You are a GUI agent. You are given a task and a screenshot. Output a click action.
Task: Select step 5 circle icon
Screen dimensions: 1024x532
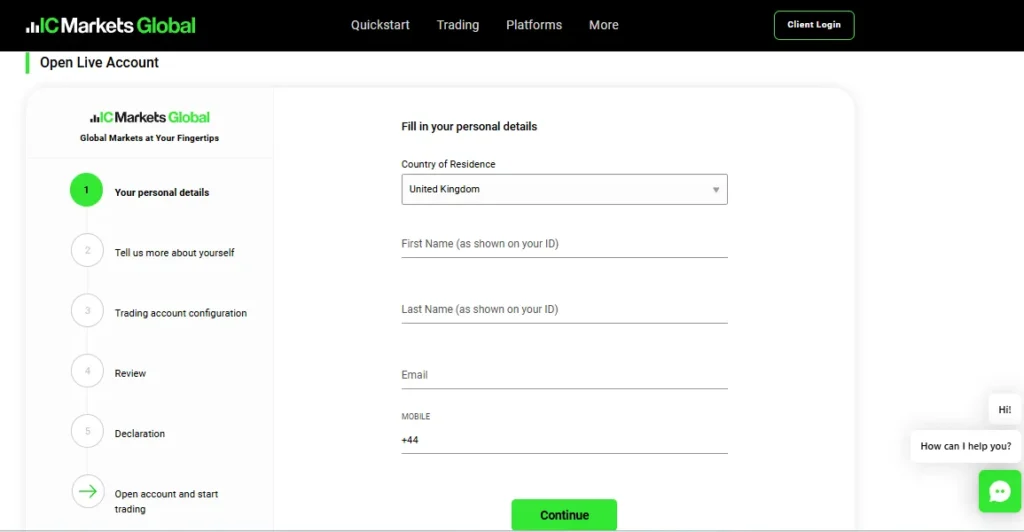[87, 431]
